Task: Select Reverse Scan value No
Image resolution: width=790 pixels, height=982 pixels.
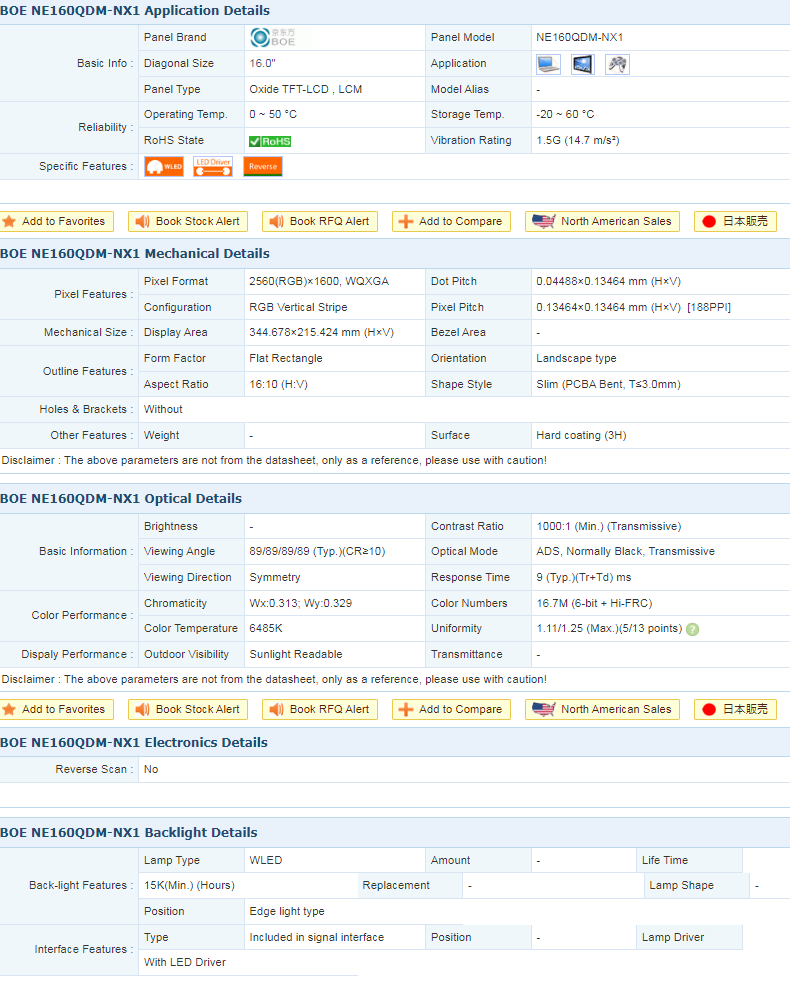Action: tap(151, 769)
